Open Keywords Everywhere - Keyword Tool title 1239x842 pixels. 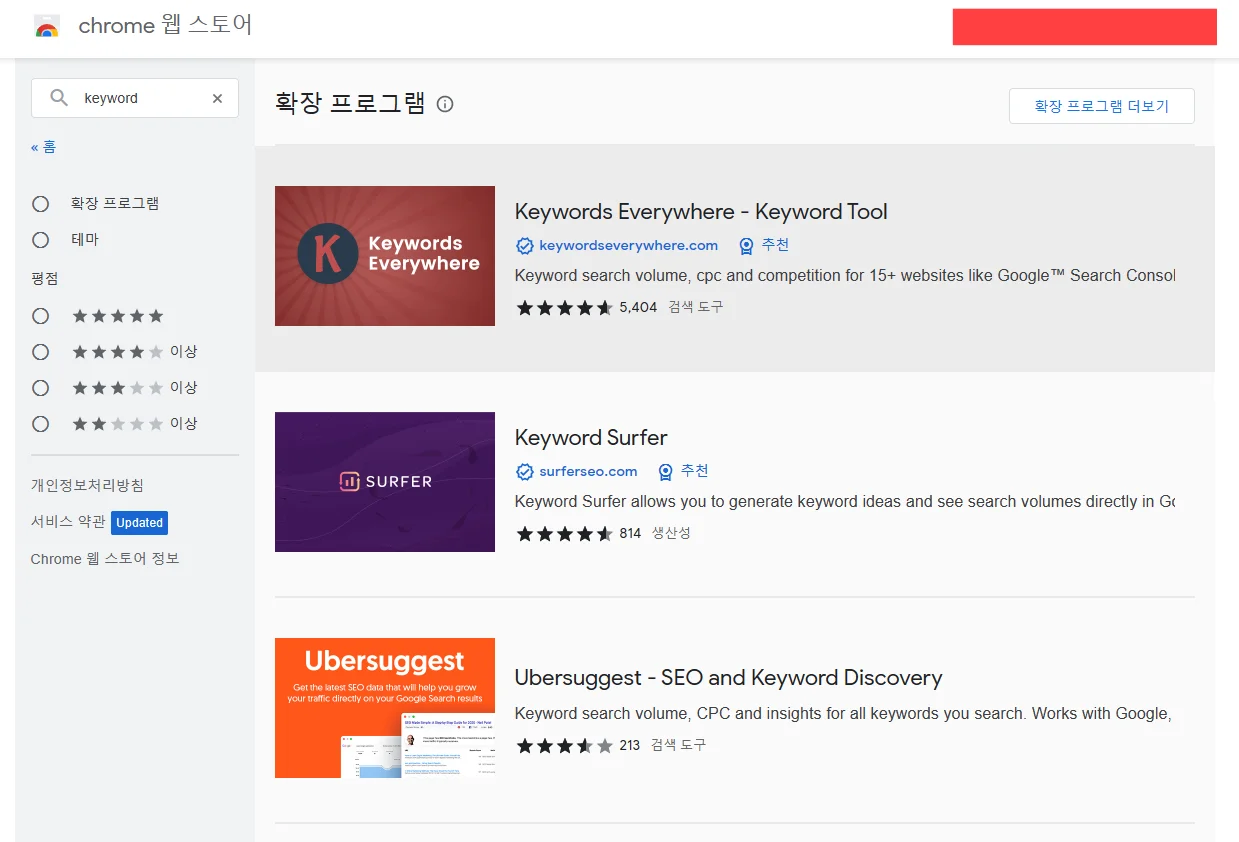pyautogui.click(x=701, y=212)
